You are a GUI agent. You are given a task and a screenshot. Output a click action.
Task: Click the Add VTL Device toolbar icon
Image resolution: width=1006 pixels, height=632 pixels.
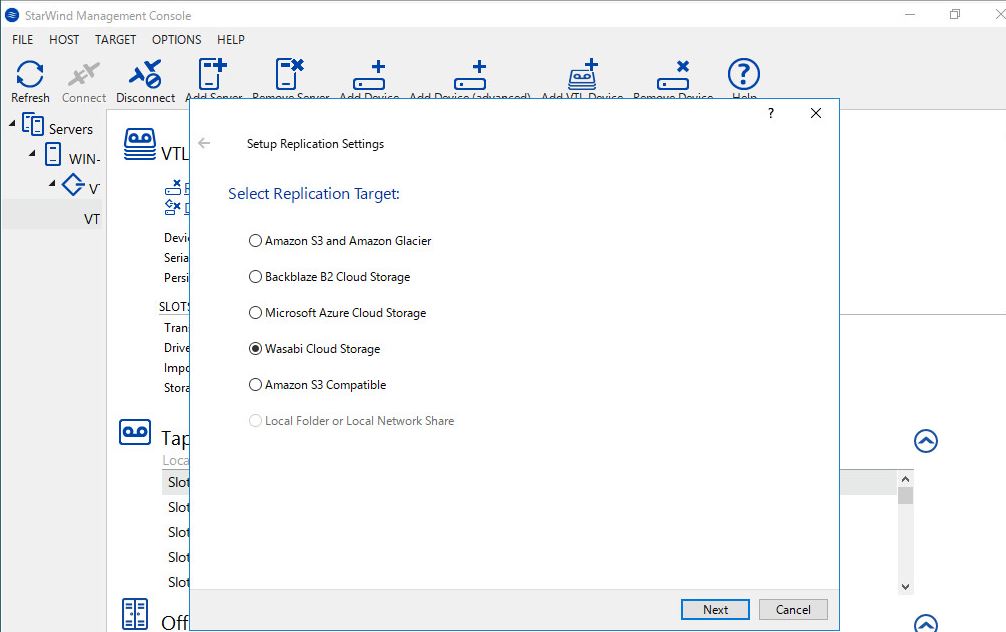583,74
